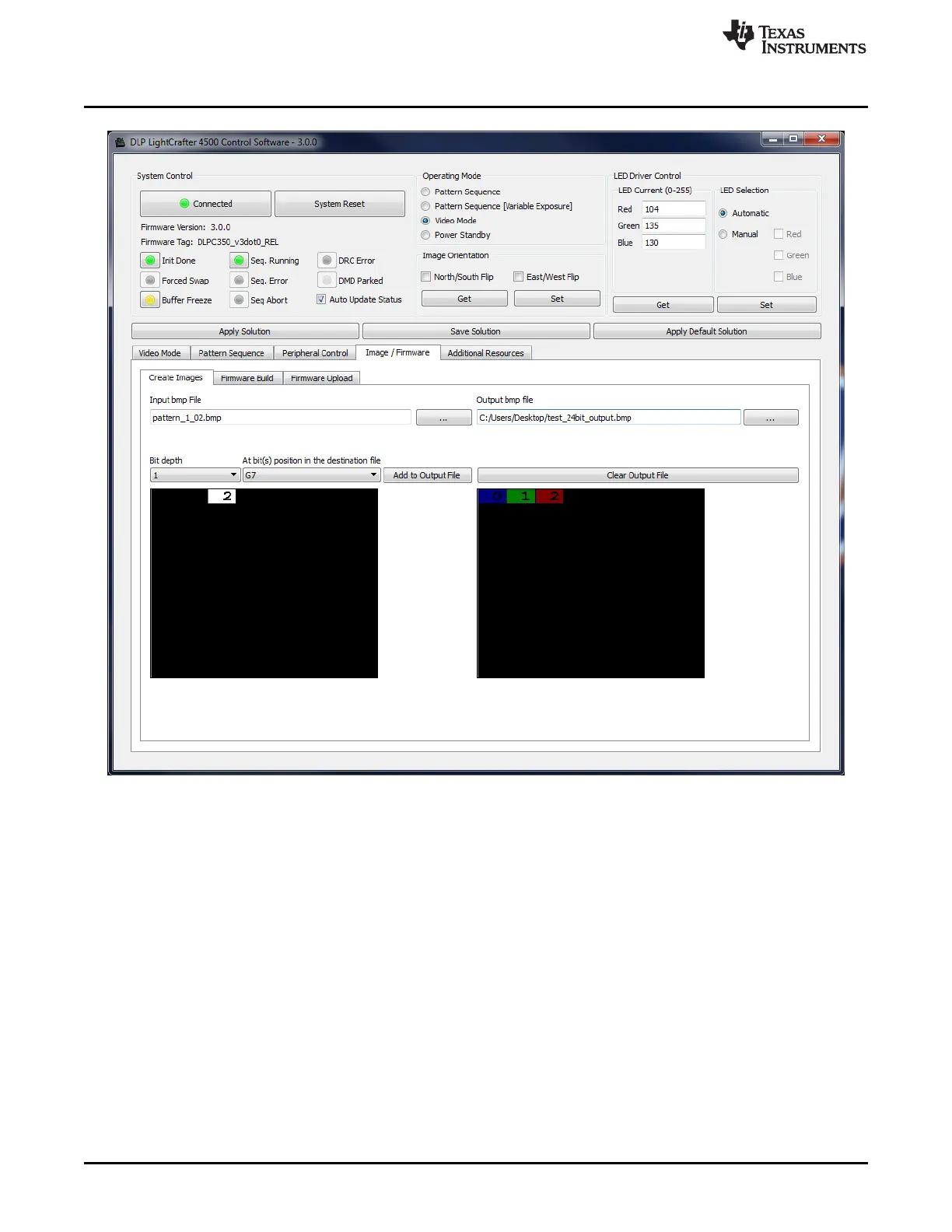Screen dimensions: 952x1232
Task: Click the DMD Parked status indicator
Action: coord(327,280)
